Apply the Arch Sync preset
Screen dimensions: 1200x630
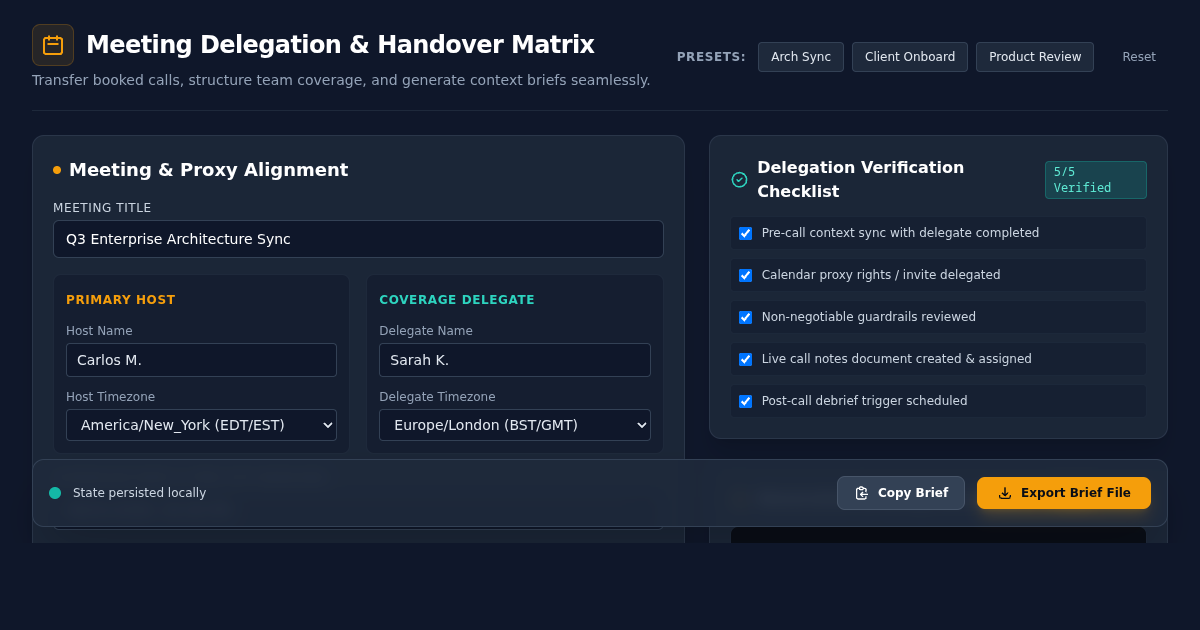801,57
